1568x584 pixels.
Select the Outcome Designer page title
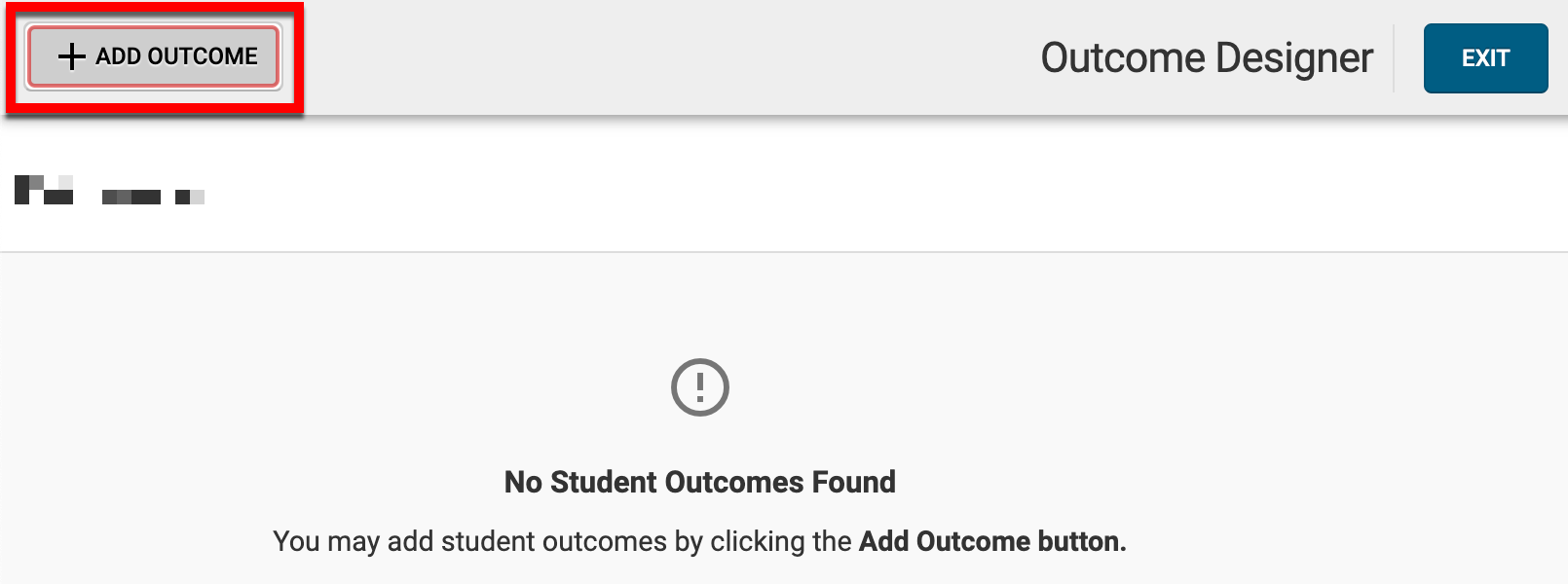[x=1207, y=58]
